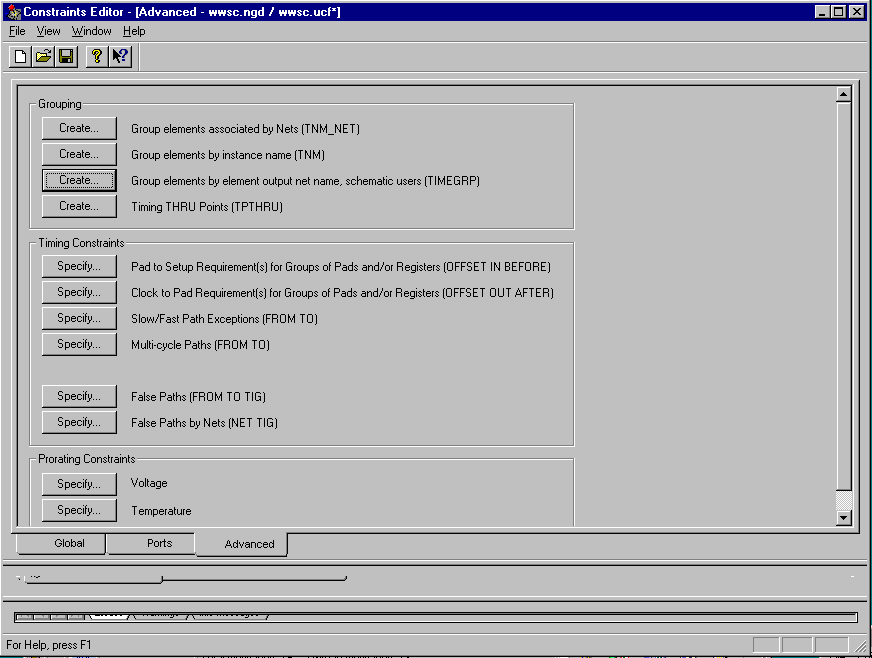
Task: Click the vertical scrollbar up arrow
Action: click(844, 95)
